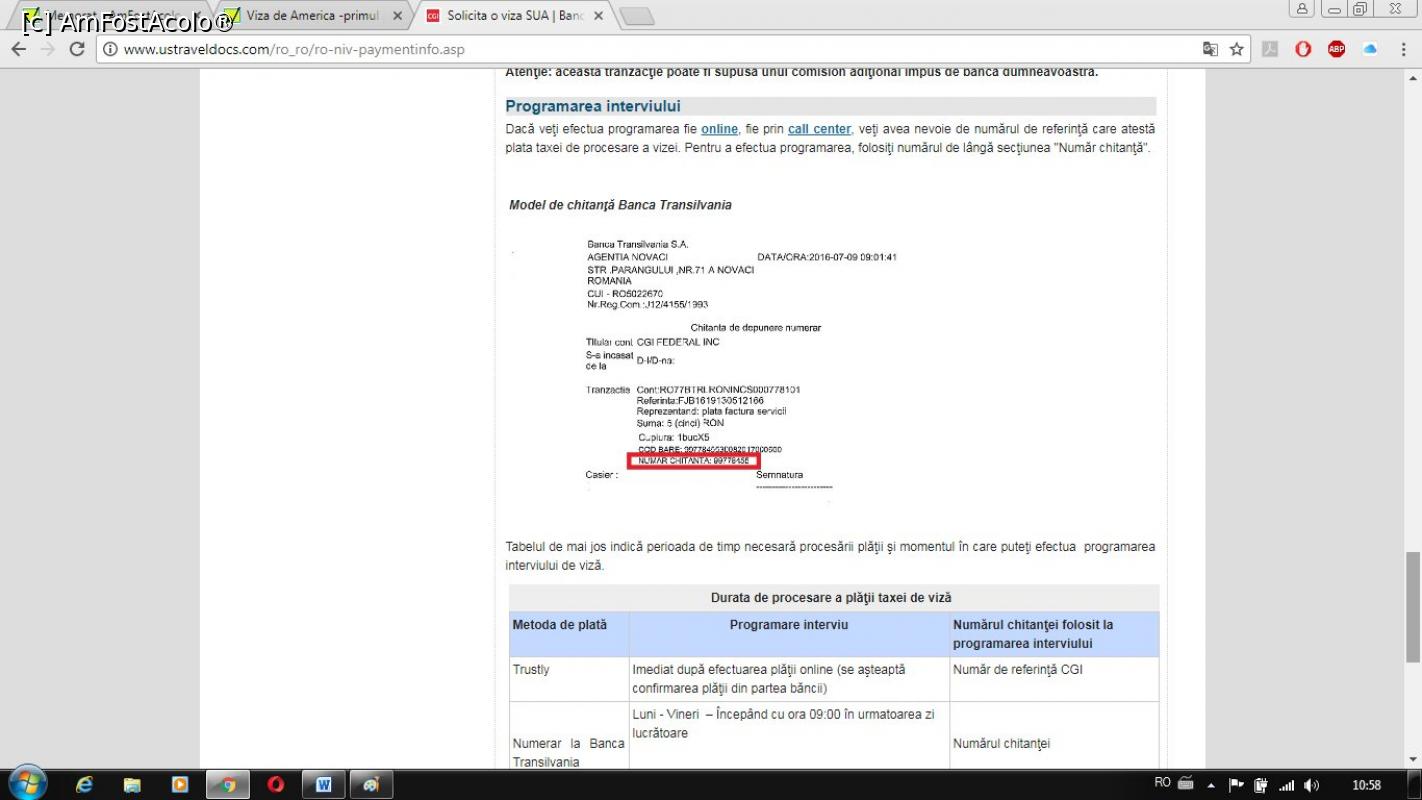The width and height of the screenshot is (1422, 800).
Task: Open the Windows Start menu
Action: 27,783
